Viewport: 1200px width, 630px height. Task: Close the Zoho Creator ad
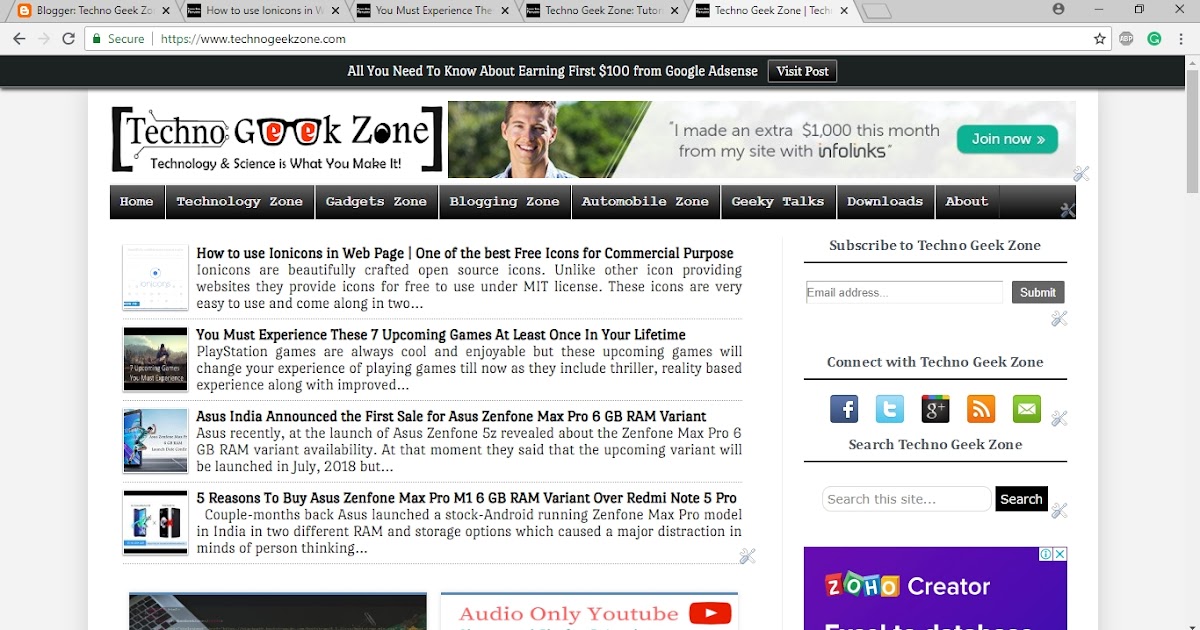[1060, 554]
